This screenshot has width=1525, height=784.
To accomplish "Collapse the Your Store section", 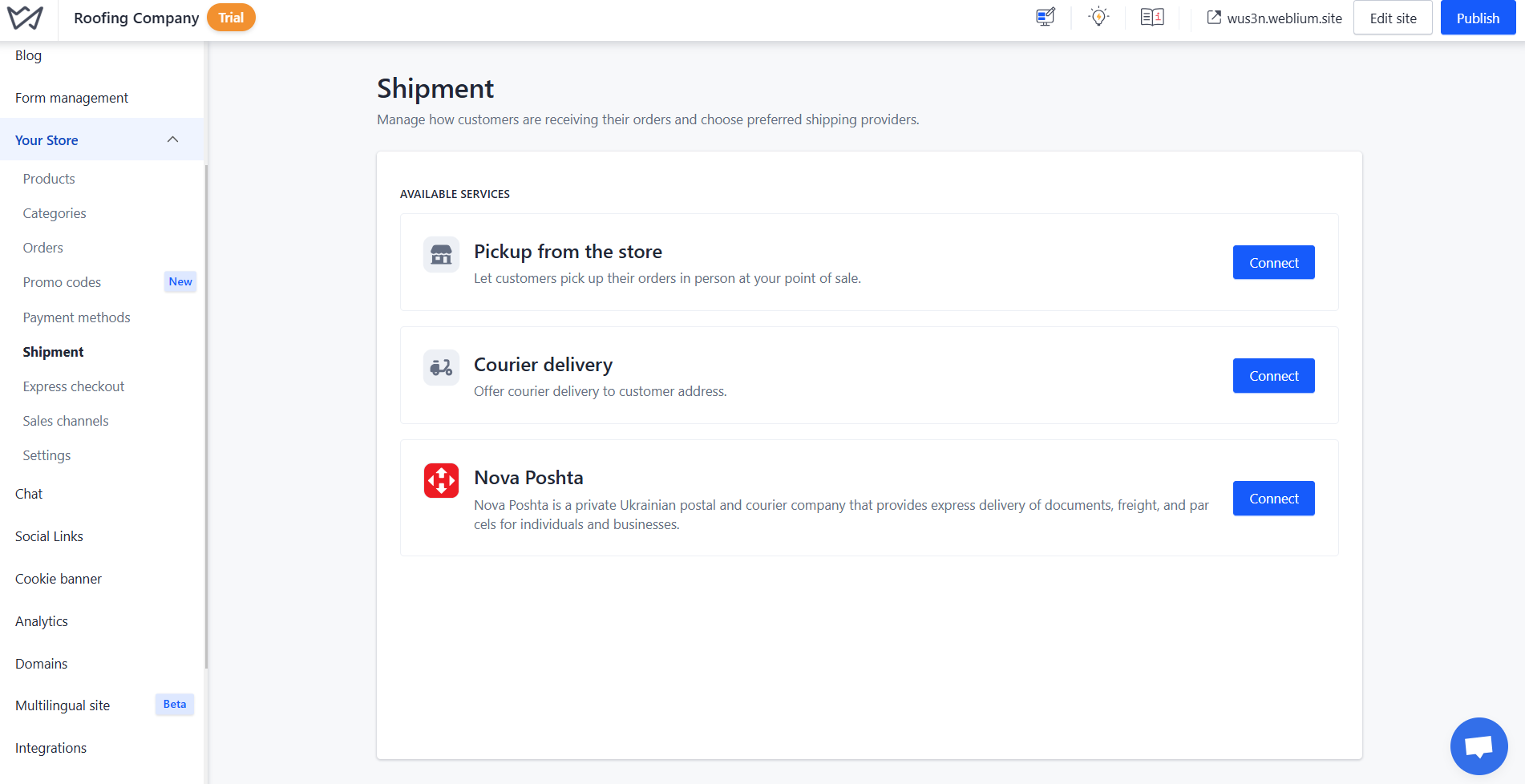I will (172, 140).
